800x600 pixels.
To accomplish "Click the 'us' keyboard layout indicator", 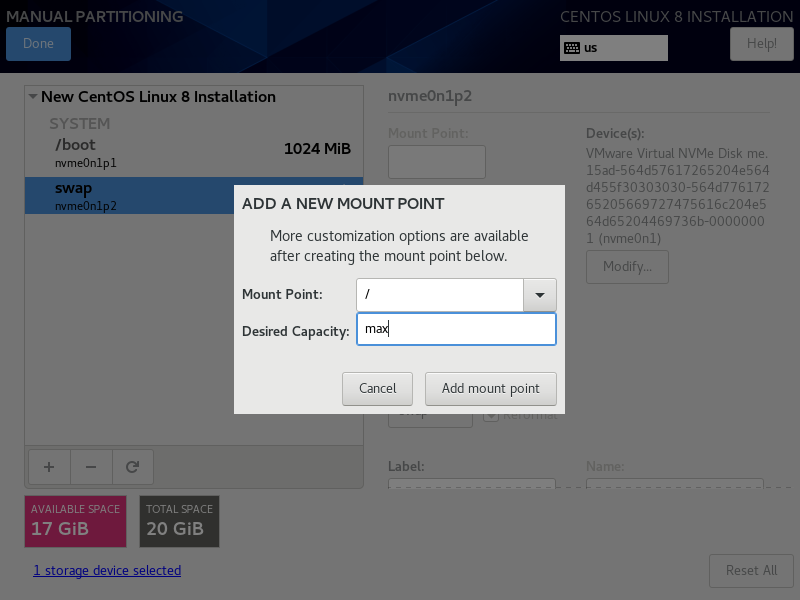I will 613,48.
